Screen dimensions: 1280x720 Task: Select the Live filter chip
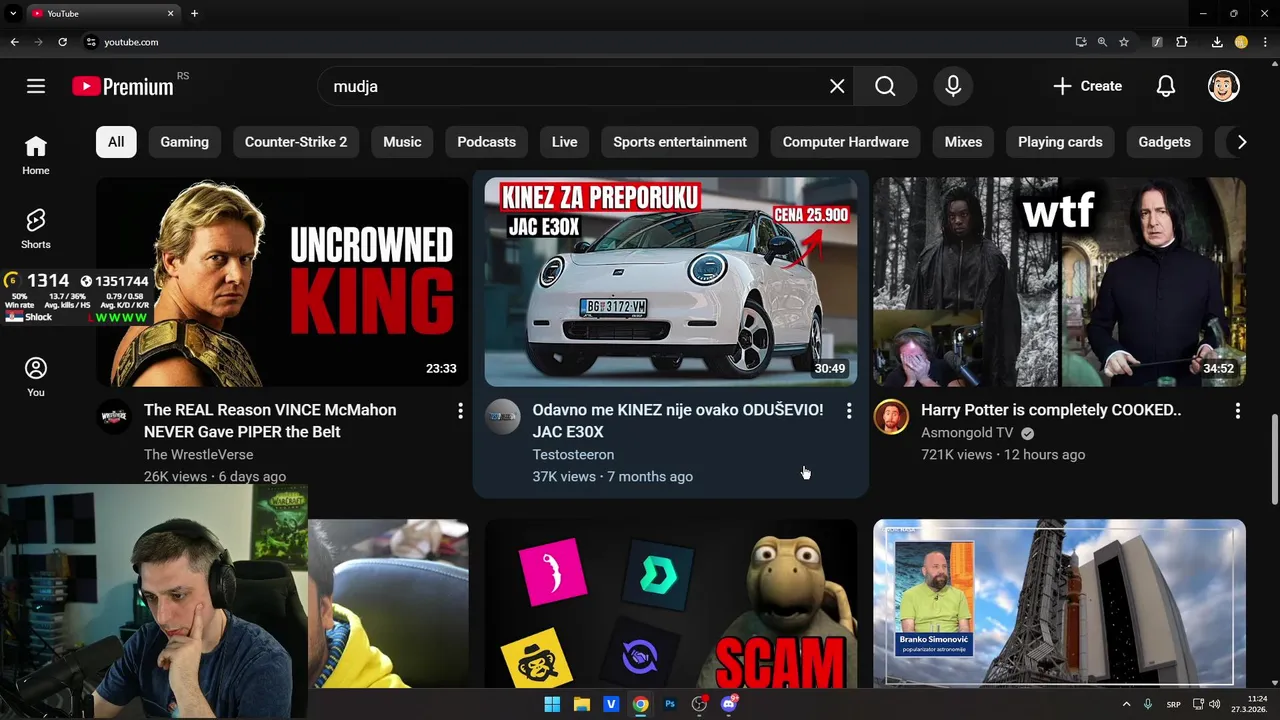click(564, 142)
